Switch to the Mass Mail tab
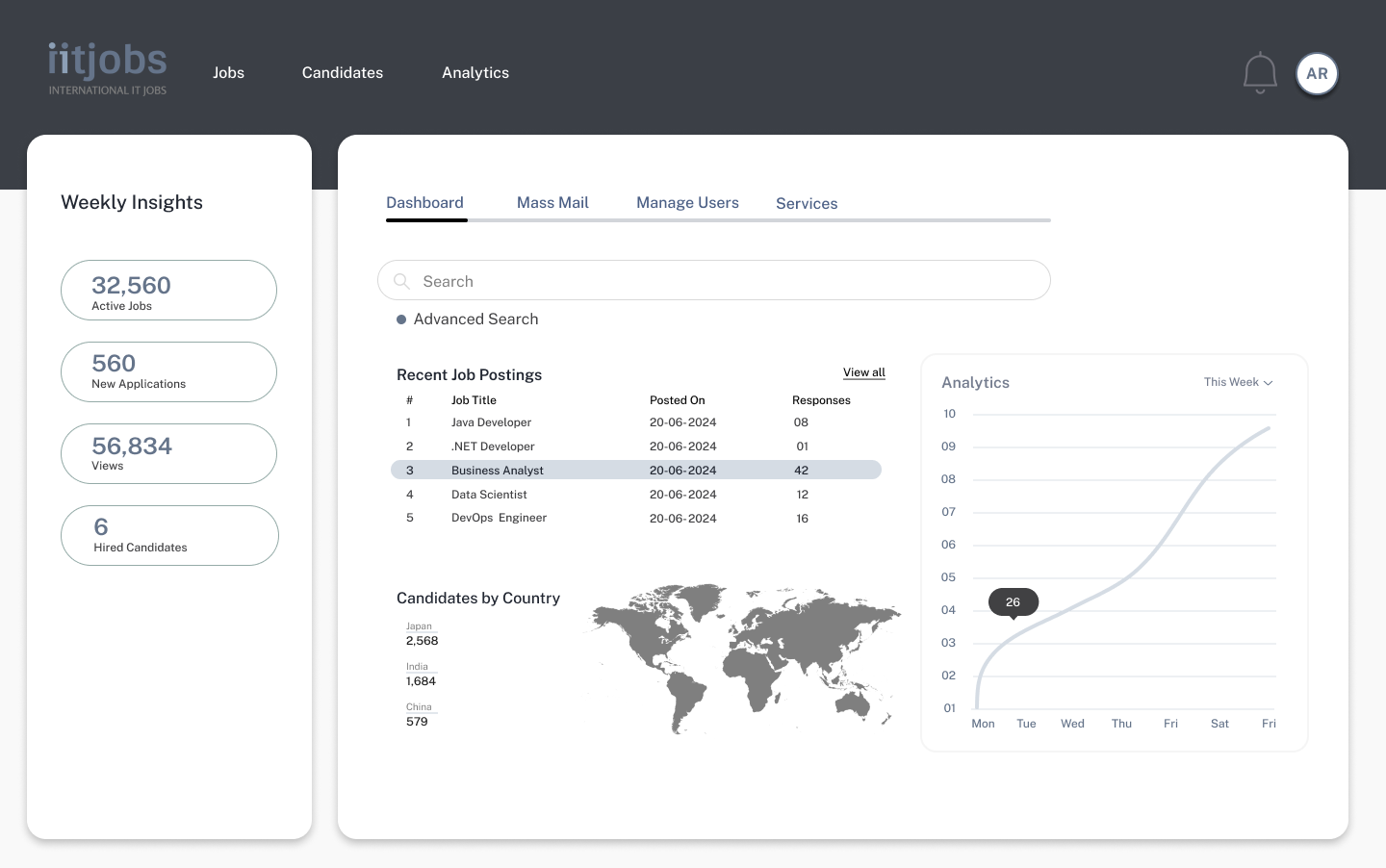1386x868 pixels. [x=552, y=203]
